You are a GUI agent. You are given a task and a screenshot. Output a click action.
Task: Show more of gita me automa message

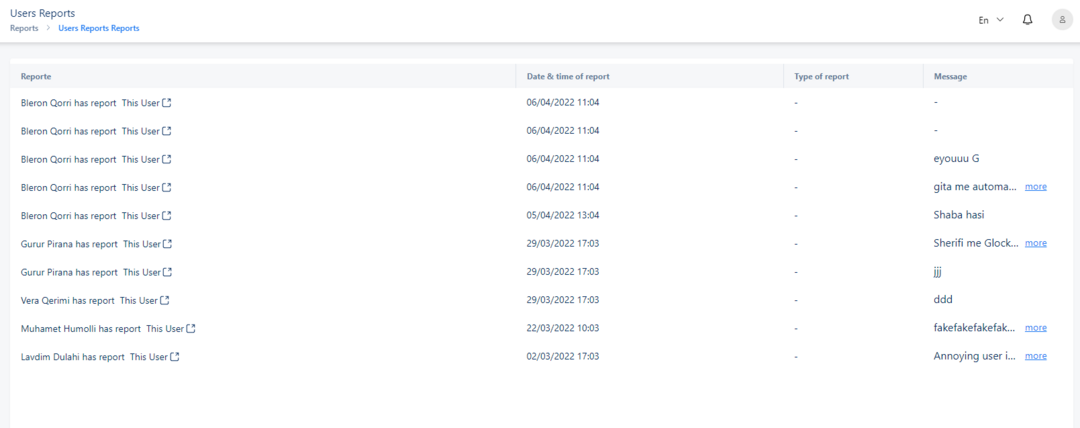coord(1036,187)
